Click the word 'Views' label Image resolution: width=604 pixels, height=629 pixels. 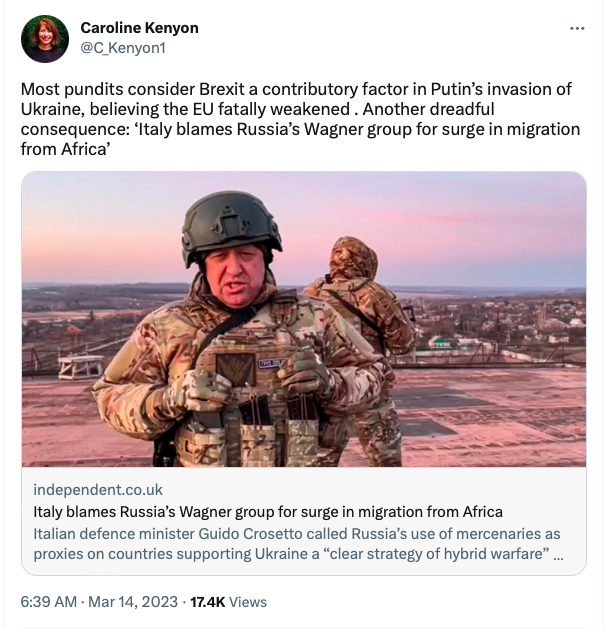[x=248, y=602]
